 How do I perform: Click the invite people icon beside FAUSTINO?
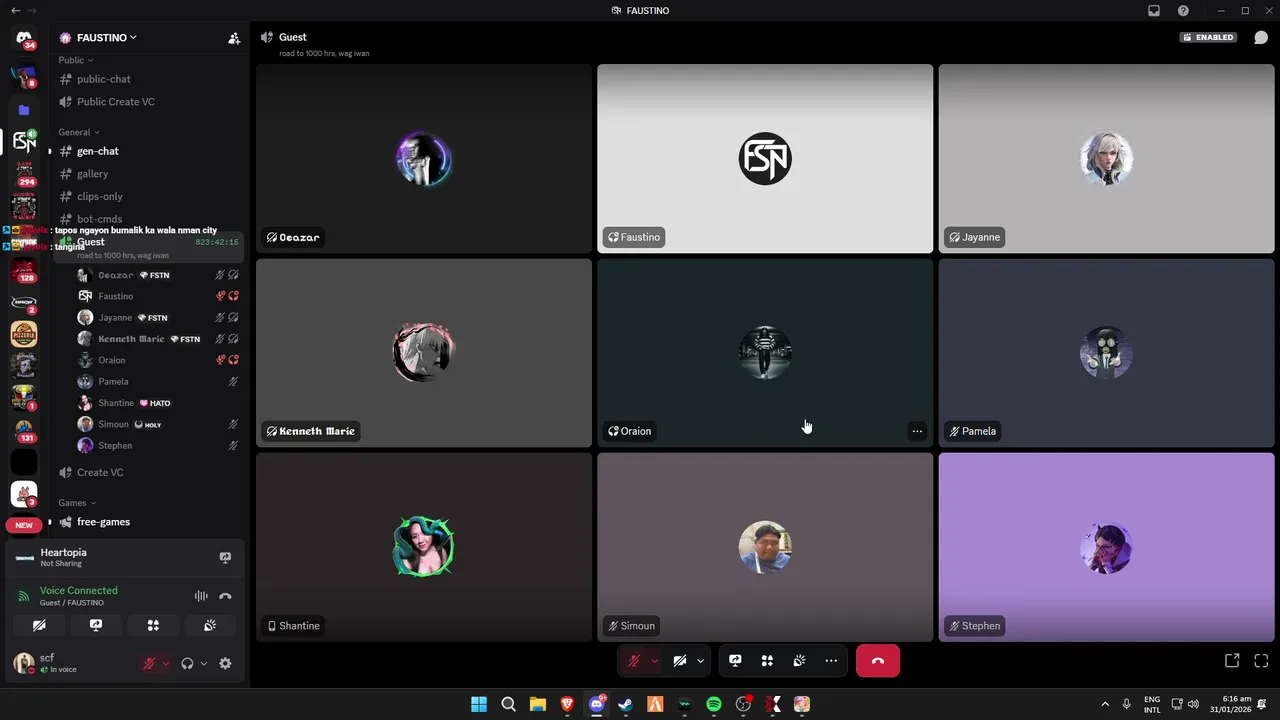click(x=234, y=38)
